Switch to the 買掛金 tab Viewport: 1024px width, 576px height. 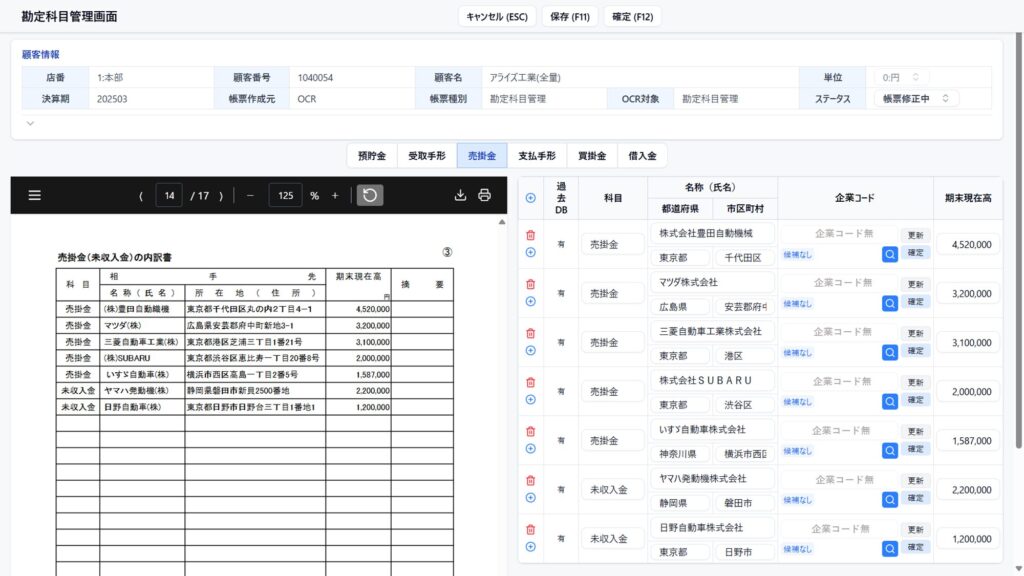pos(592,155)
